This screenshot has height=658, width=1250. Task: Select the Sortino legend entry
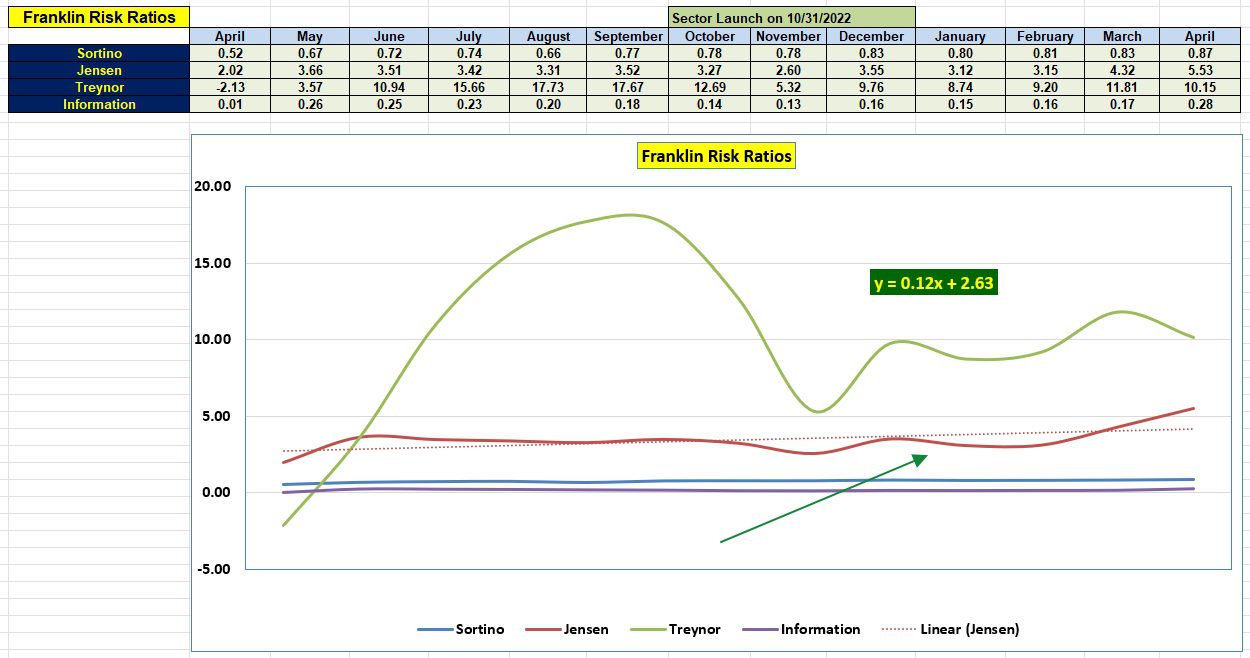tap(478, 630)
